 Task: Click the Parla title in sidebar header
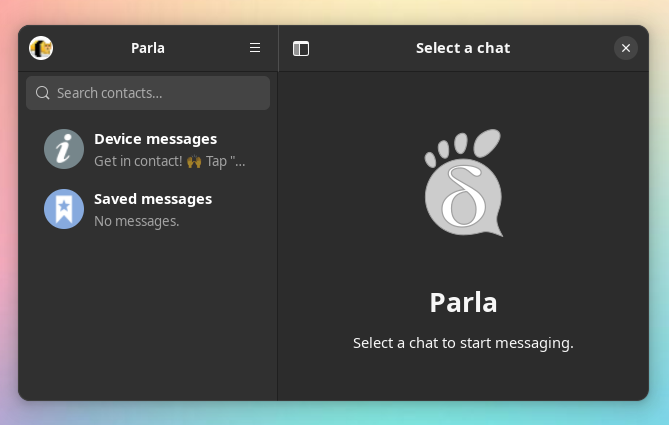pyautogui.click(x=148, y=48)
